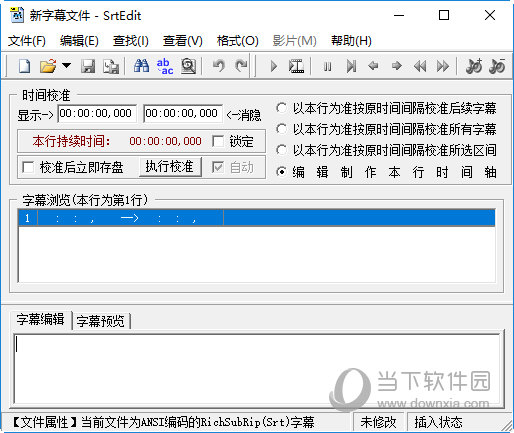Switch to the 字幕预览 tab
Image resolution: width=514 pixels, height=433 pixels.
pos(101,321)
